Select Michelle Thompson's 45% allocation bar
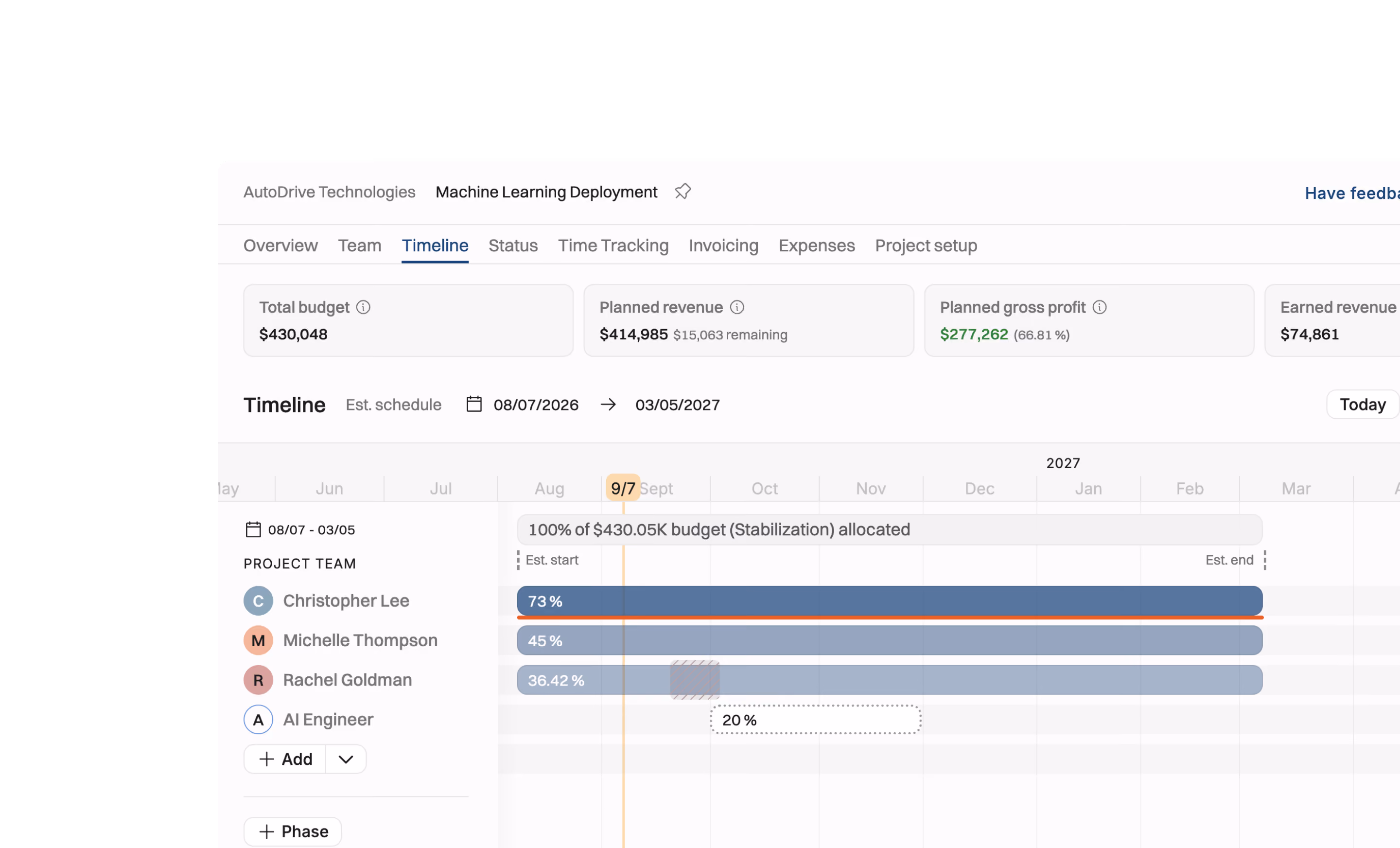Viewport: 1400px width, 848px height. (890, 640)
